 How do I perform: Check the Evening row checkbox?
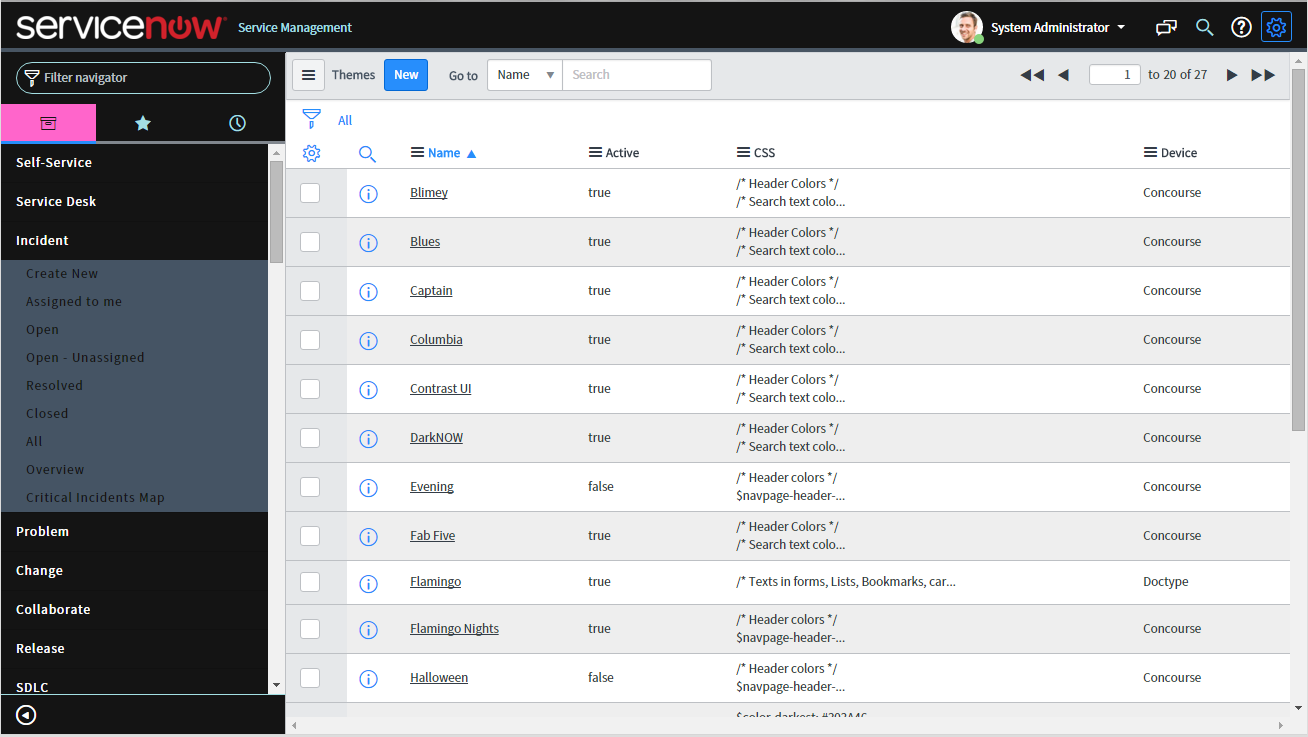click(310, 487)
